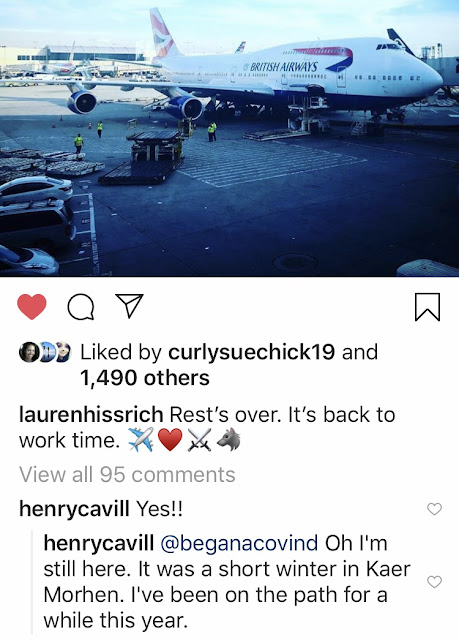Like the reply mentioning Kaer Morhen
Screen dimensions: 459x640
pyautogui.click(x=434, y=582)
